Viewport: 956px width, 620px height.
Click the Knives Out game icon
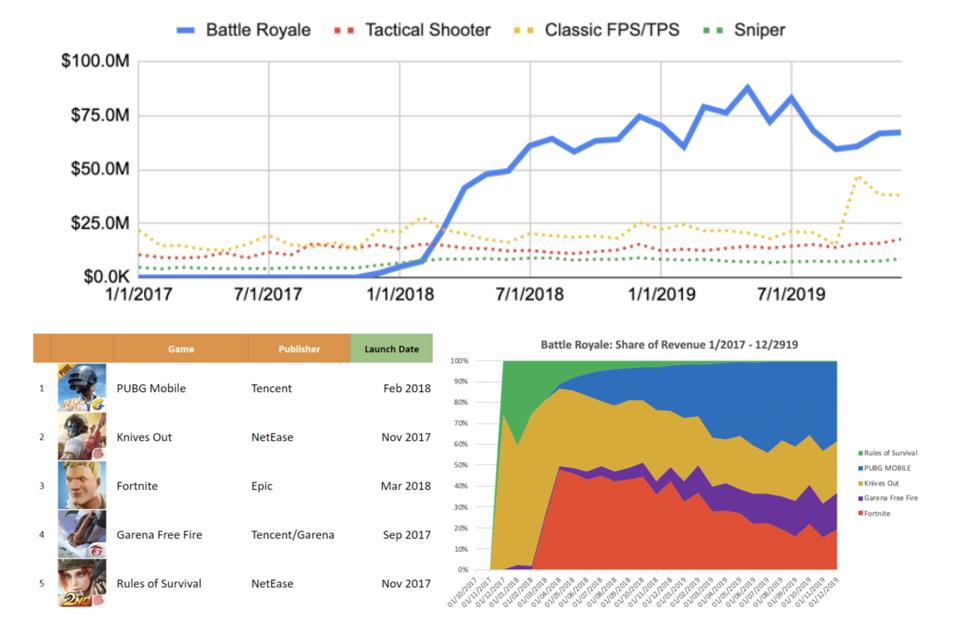[82, 436]
